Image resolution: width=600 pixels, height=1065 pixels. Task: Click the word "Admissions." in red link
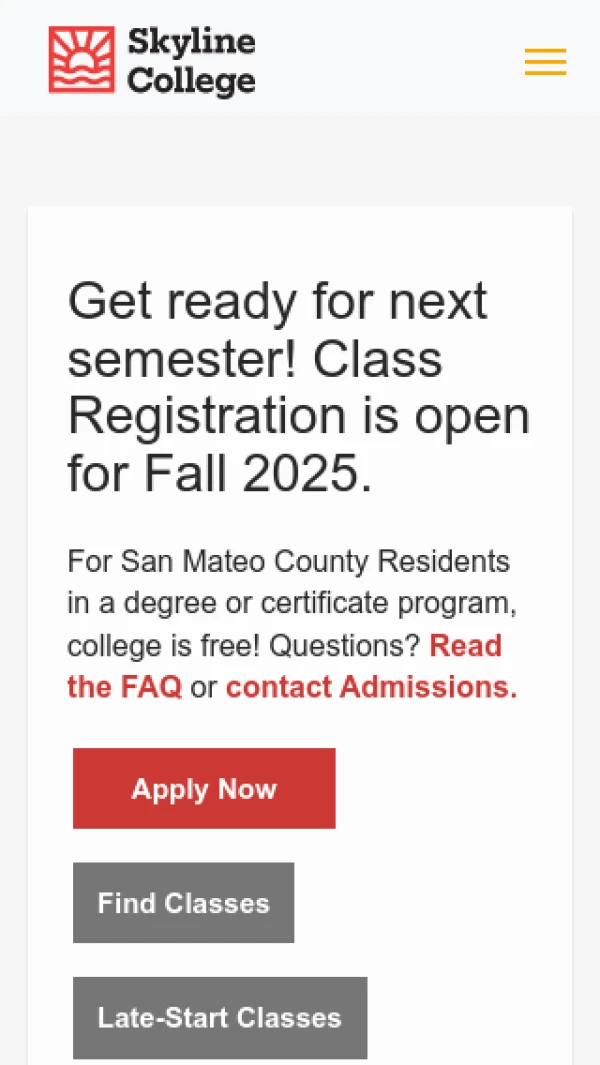click(429, 687)
